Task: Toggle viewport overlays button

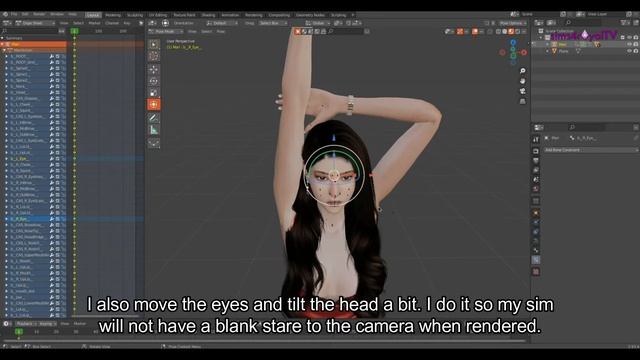Action: [475, 31]
